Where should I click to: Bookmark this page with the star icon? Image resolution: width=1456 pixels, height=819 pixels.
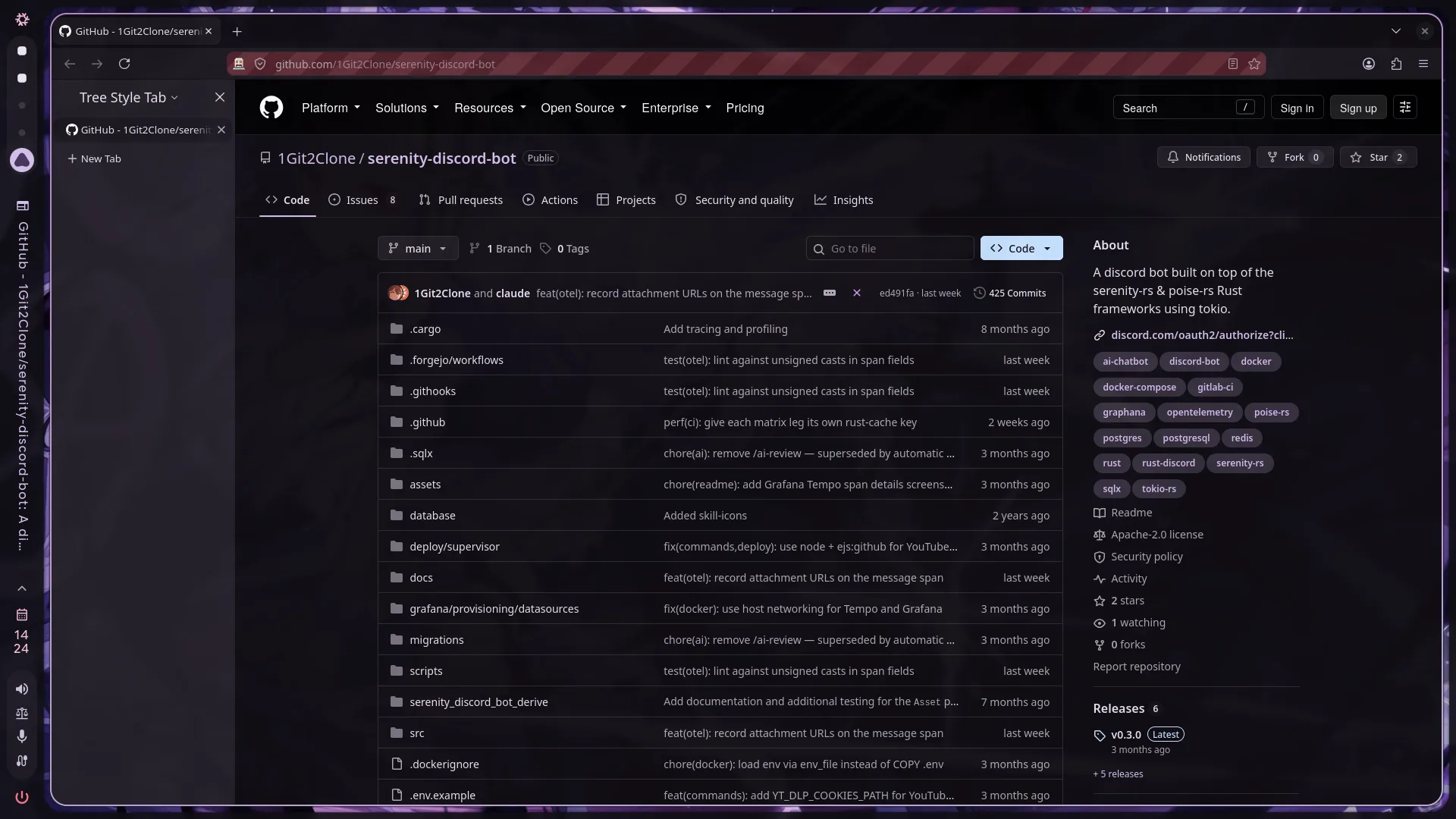pyautogui.click(x=1254, y=64)
